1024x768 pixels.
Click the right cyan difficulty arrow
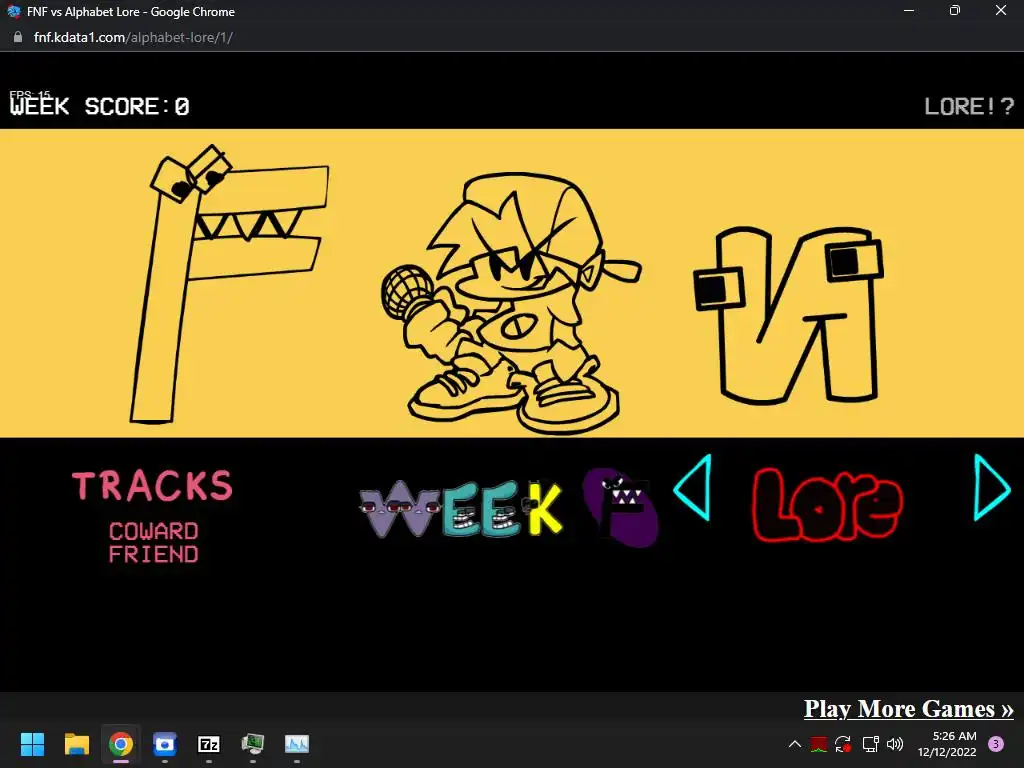point(992,487)
